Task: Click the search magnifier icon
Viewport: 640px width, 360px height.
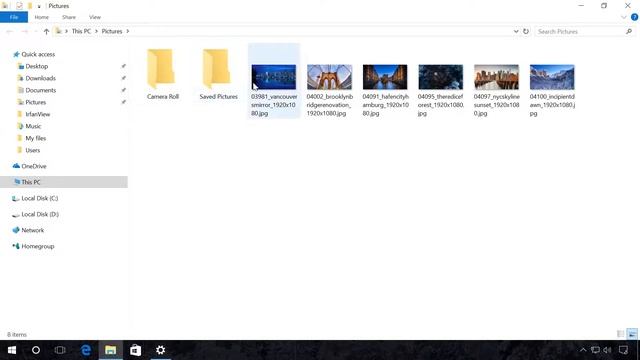Action: [x=629, y=31]
